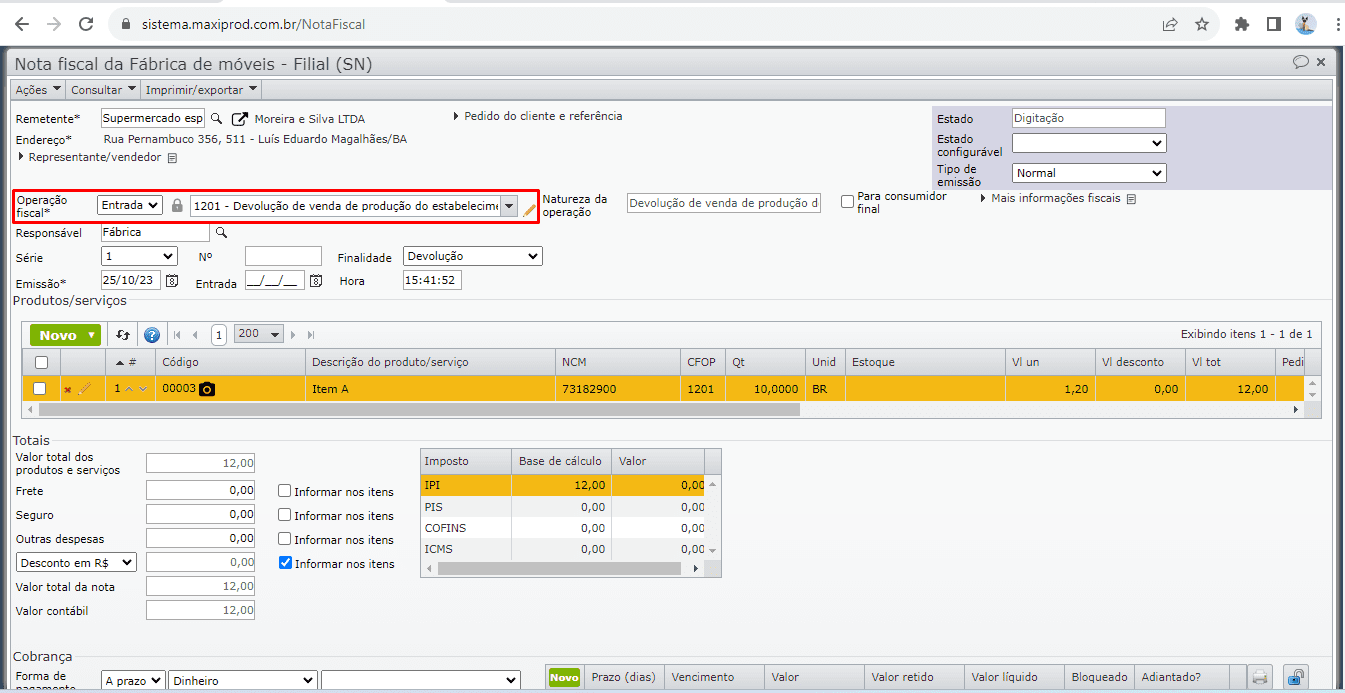The width and height of the screenshot is (1345, 693).
Task: Open Consultar menu
Action: tap(103, 89)
